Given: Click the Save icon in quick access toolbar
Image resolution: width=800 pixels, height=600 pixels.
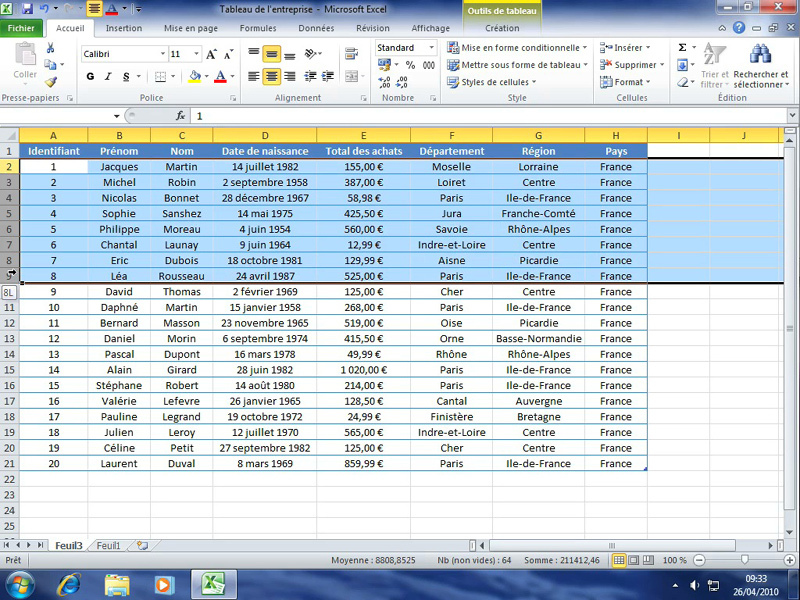Looking at the screenshot, I should 27,8.
